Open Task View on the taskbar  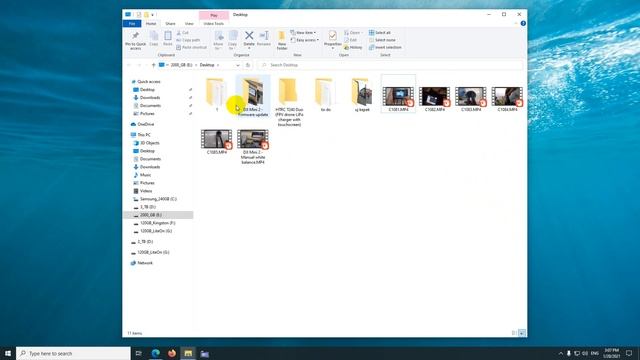pos(138,353)
